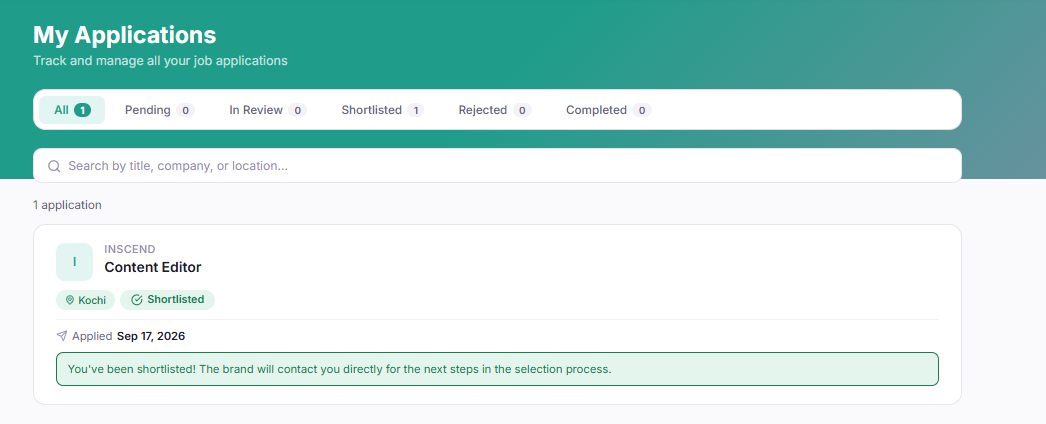The image size is (1046, 424).
Task: Open the In Review tab
Action: pos(268,110)
